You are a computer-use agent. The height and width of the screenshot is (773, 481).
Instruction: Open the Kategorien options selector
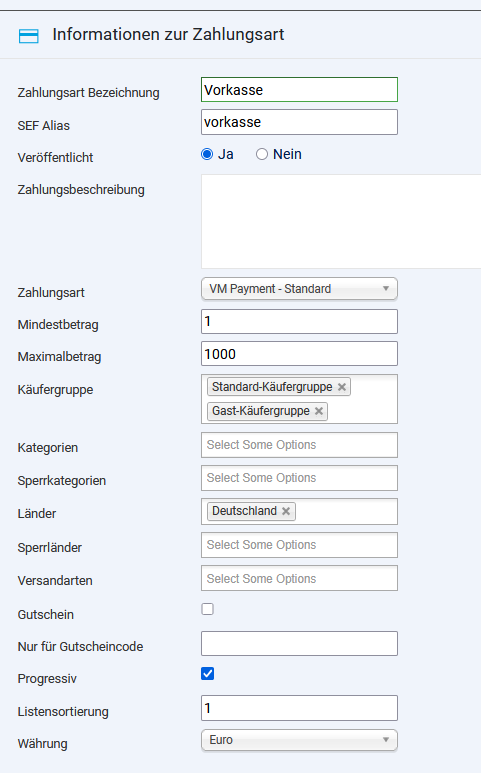[299, 445]
